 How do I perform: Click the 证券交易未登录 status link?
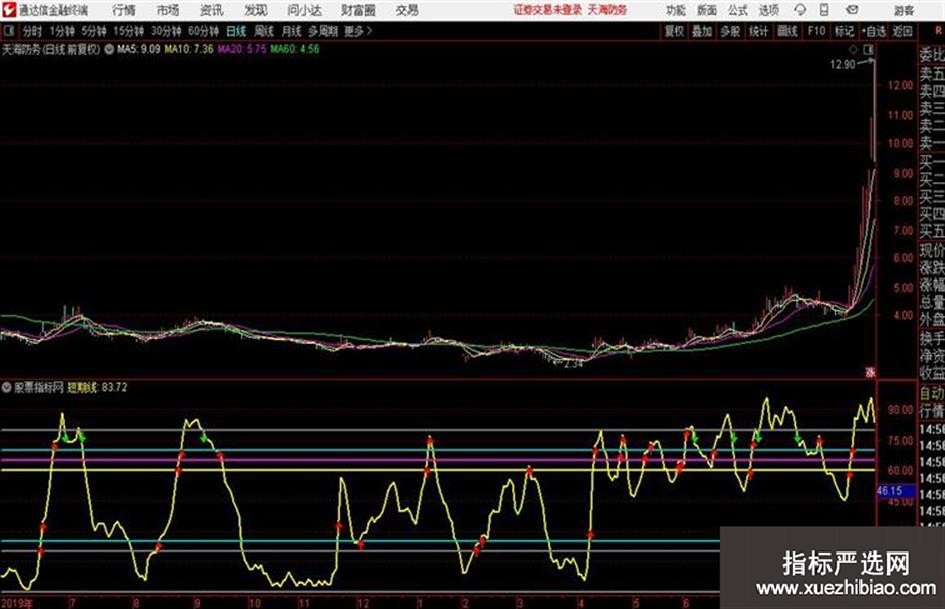coord(548,10)
